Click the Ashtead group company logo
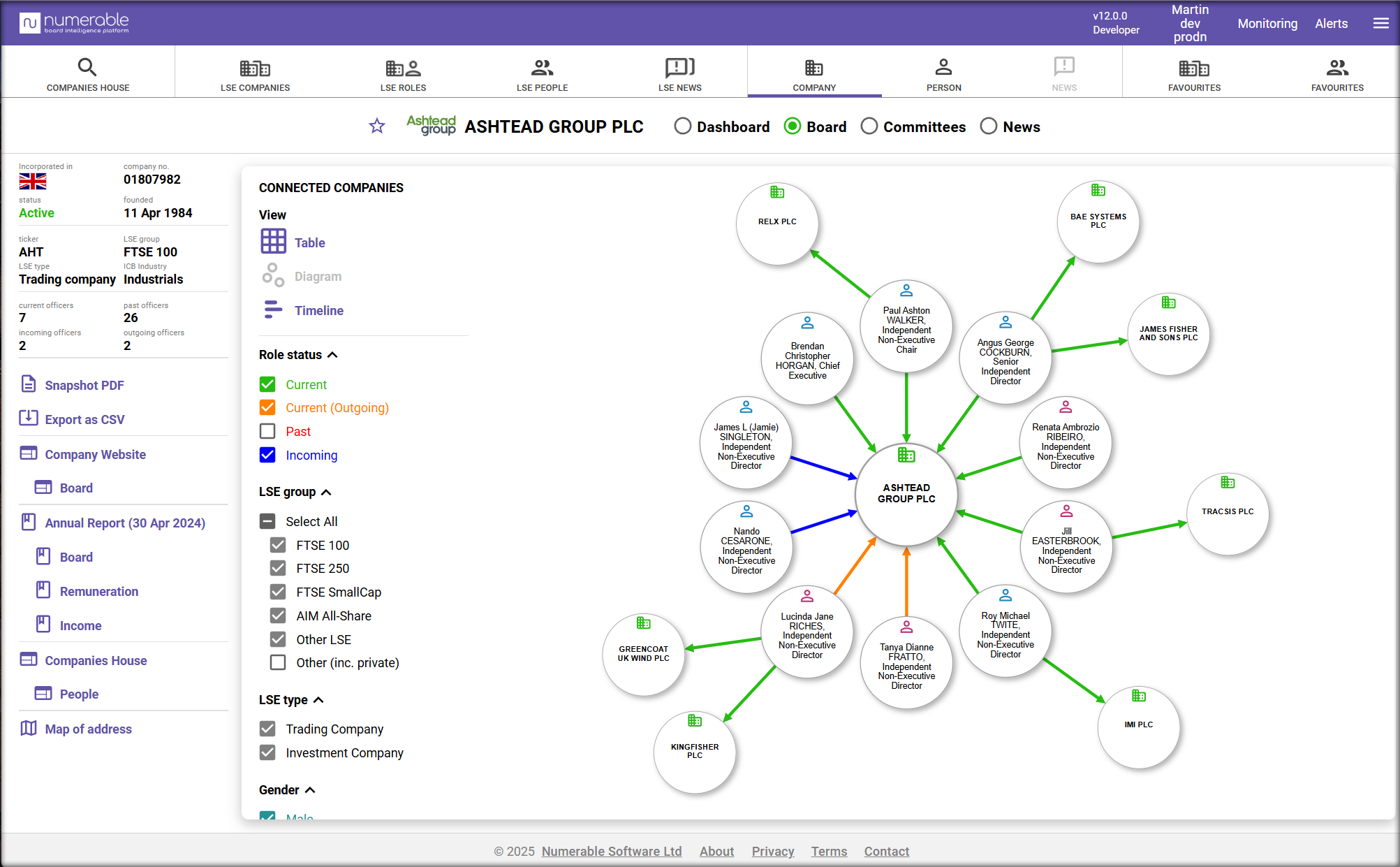1400x867 pixels. click(431, 125)
